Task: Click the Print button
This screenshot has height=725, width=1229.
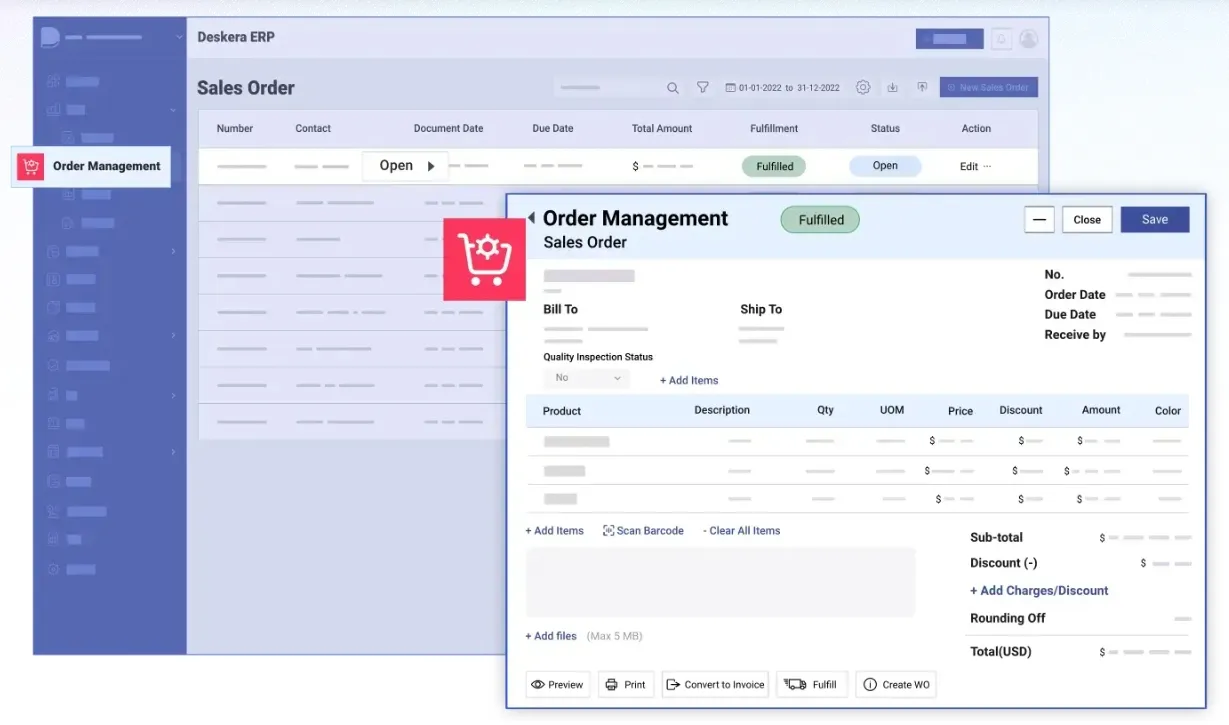Action: (x=626, y=685)
